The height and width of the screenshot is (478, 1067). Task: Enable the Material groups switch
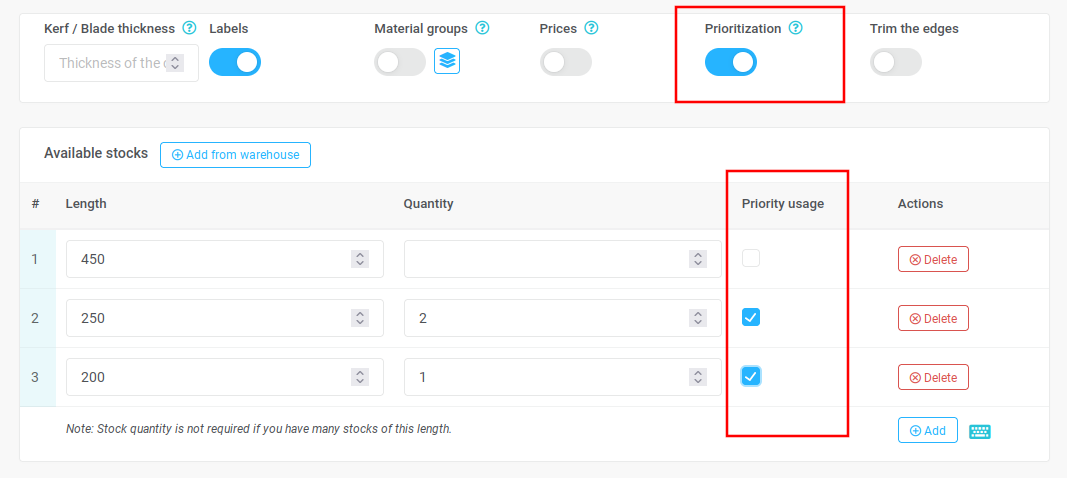tap(400, 62)
